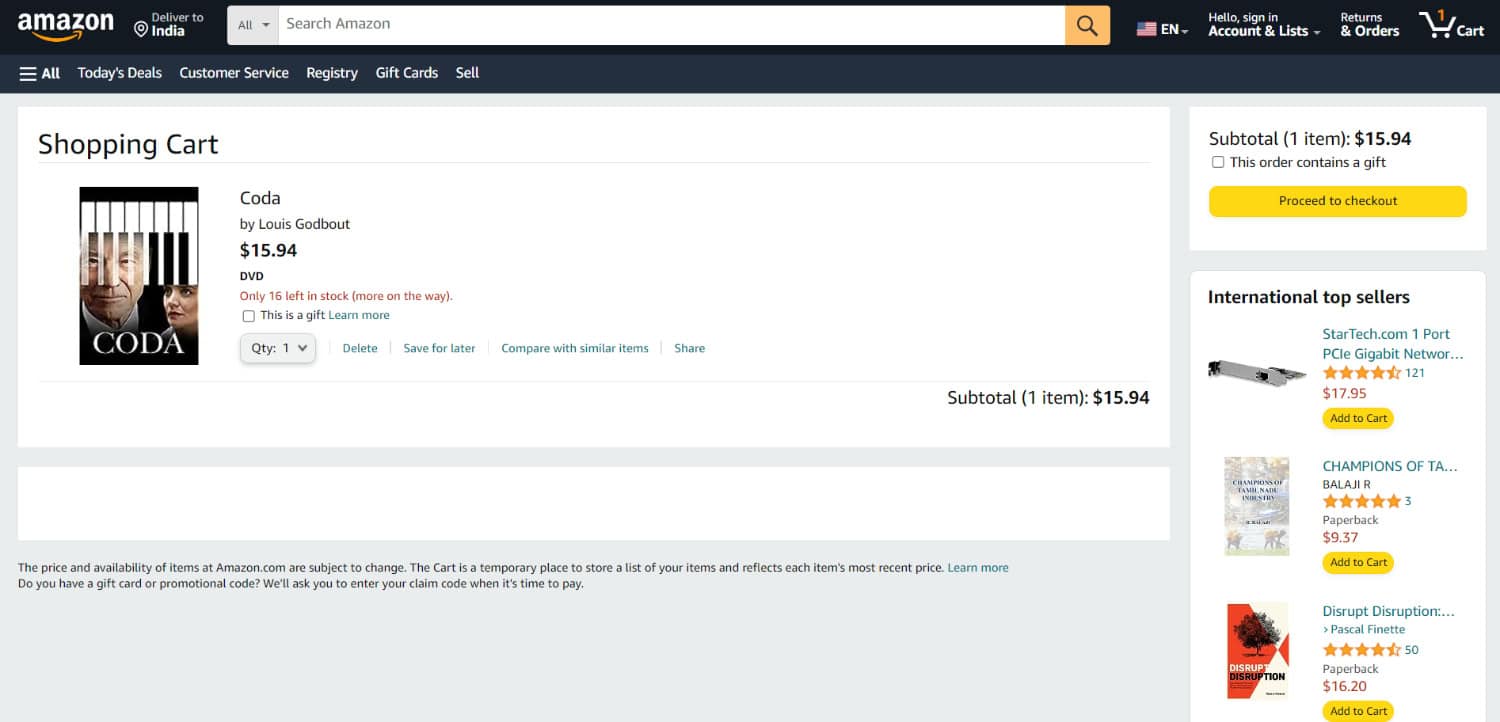Open Disrupt Disruption book title link
This screenshot has width=1500, height=722.
tap(1388, 611)
